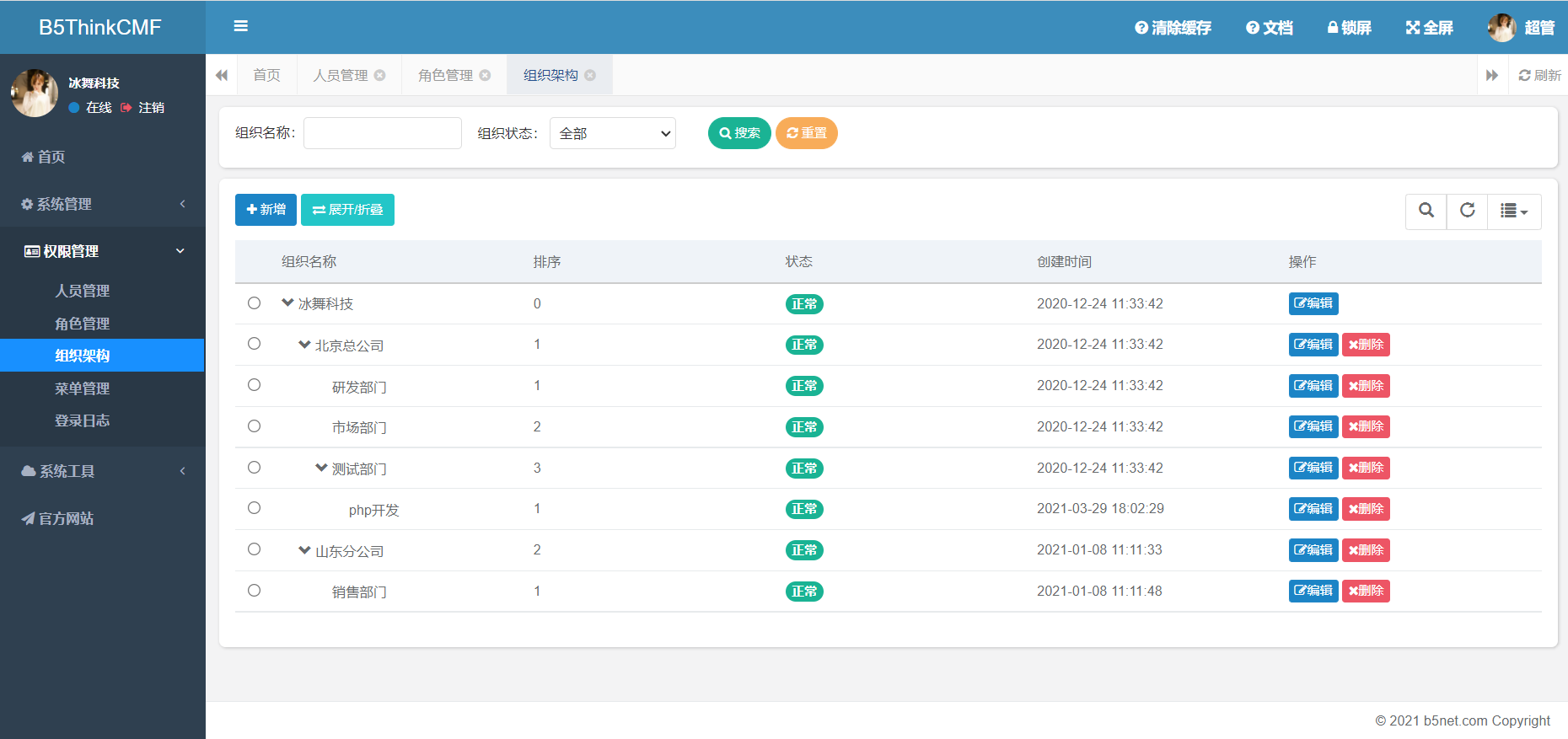Open 登录日志 in the sidebar
This screenshot has width=1568, height=739.
[x=83, y=420]
